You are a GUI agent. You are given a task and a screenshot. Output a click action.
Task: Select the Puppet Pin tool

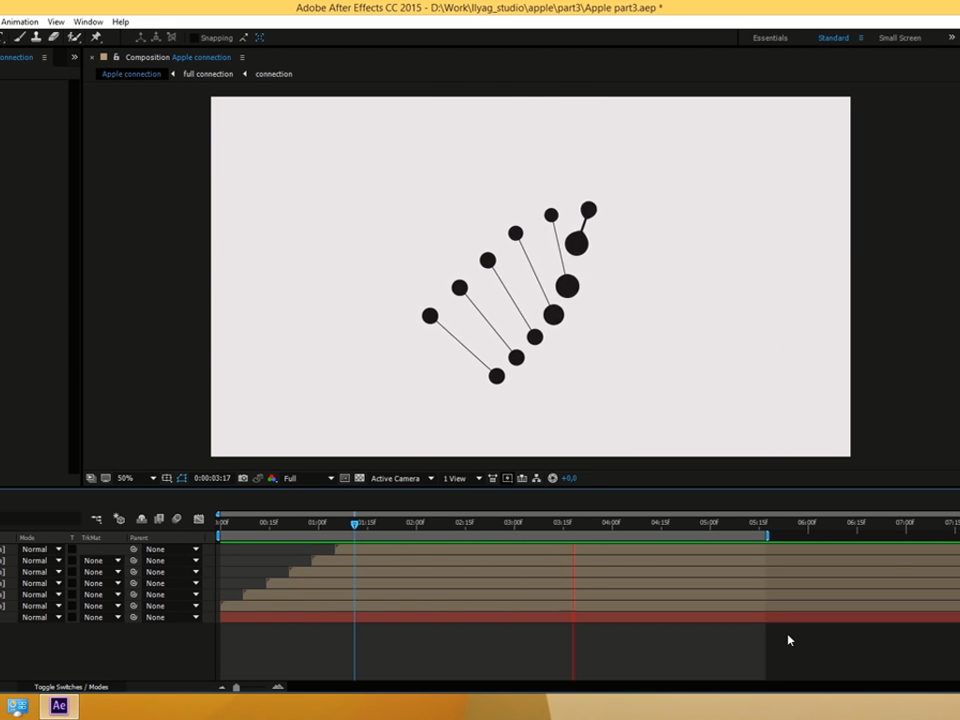(x=96, y=37)
